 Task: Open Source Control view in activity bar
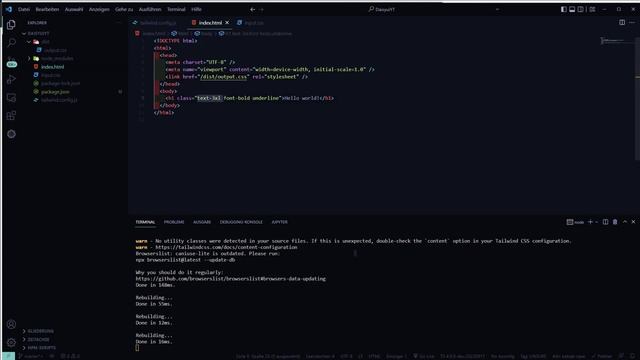[11, 62]
